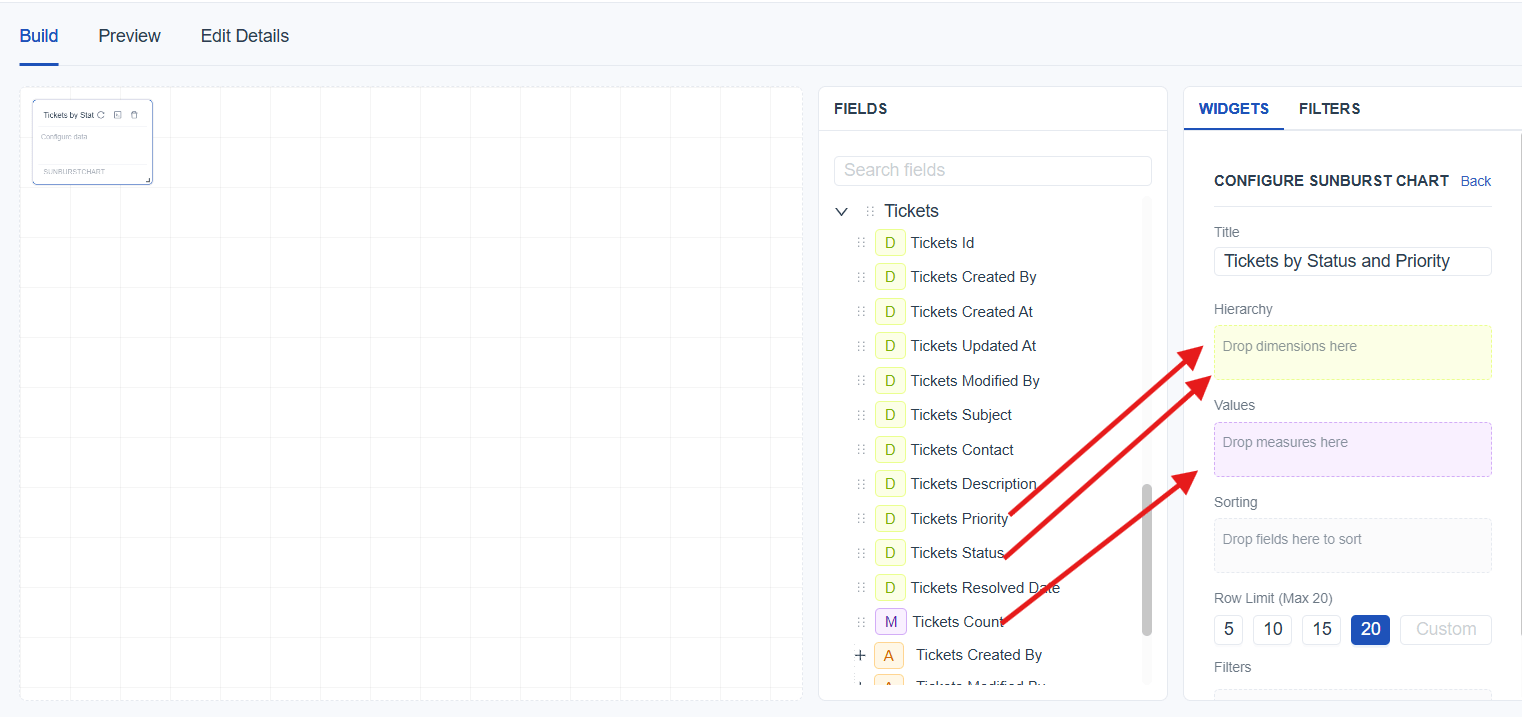Click the preview icon on the chart widget

click(x=117, y=115)
